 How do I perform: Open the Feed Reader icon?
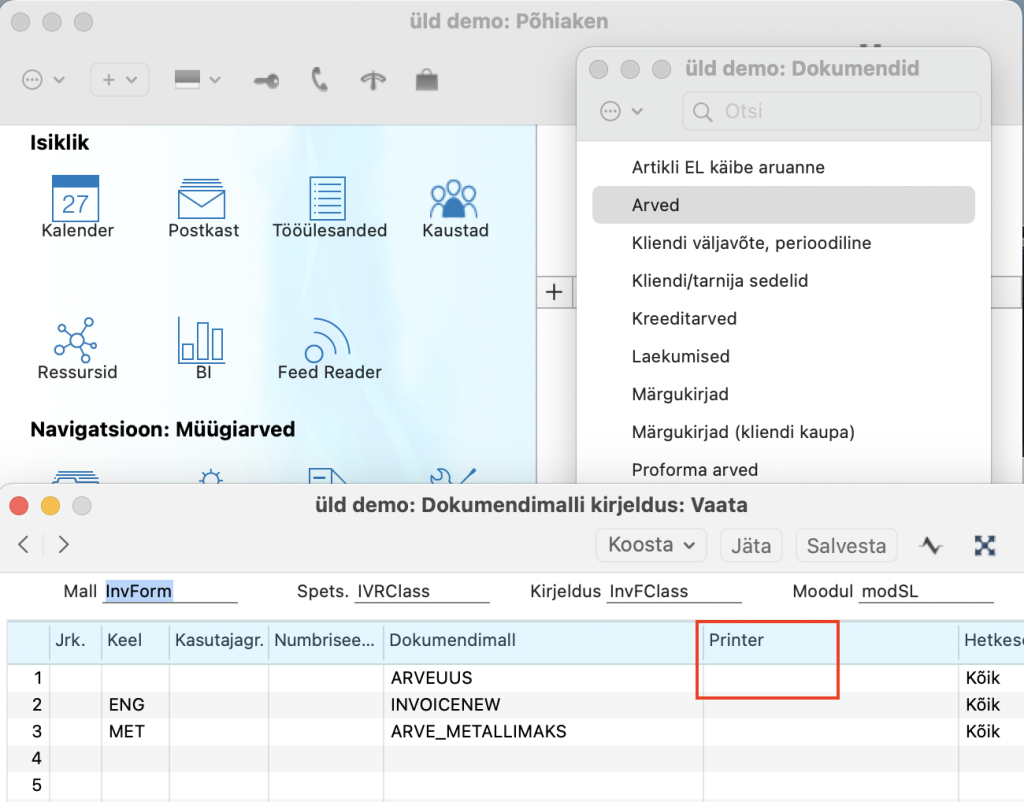[329, 341]
